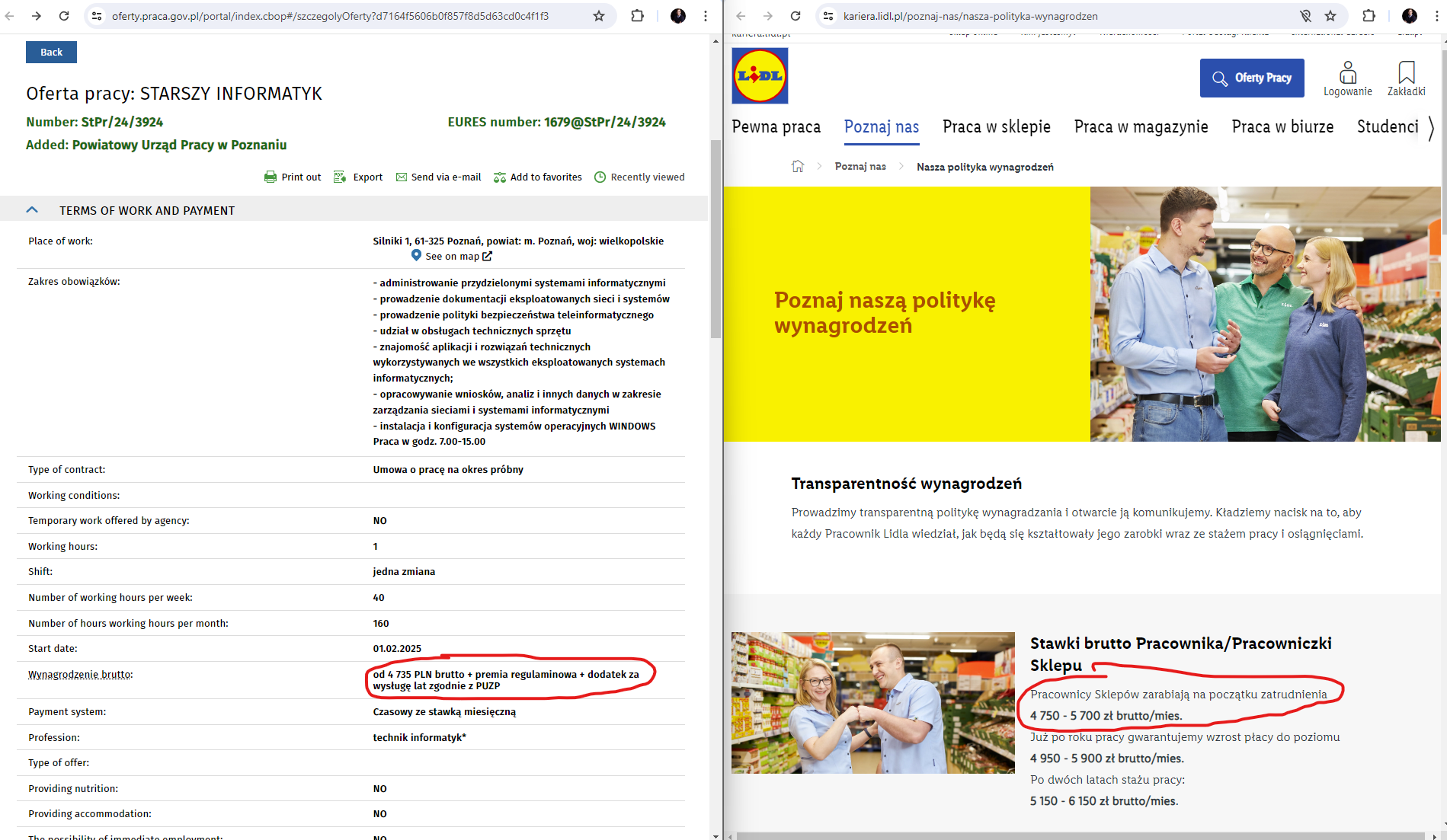Open extensions in the Lidl browser window
Viewport: 1447px width, 840px height.
[1369, 16]
